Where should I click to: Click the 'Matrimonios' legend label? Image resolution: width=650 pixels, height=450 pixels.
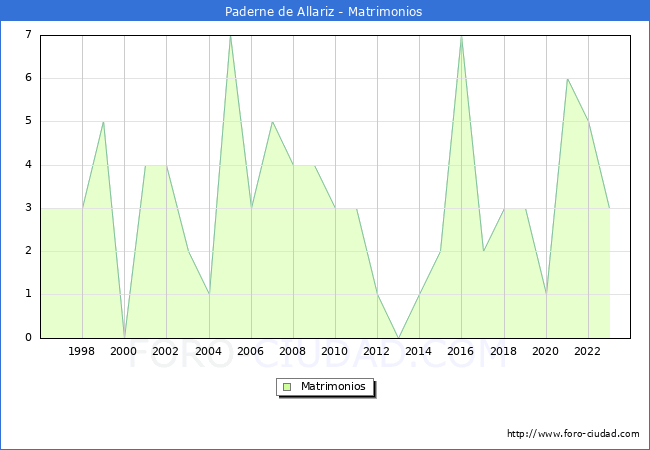(x=333, y=387)
